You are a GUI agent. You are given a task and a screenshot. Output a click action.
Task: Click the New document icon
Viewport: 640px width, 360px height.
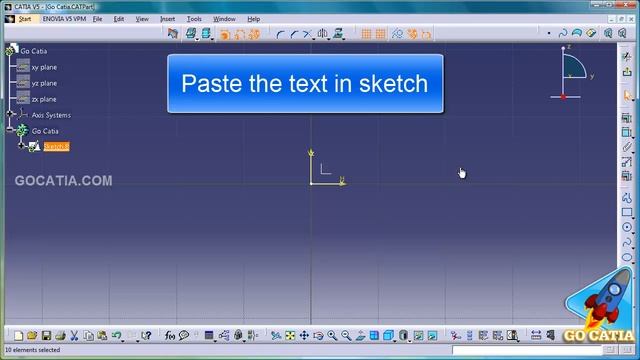tap(18, 336)
